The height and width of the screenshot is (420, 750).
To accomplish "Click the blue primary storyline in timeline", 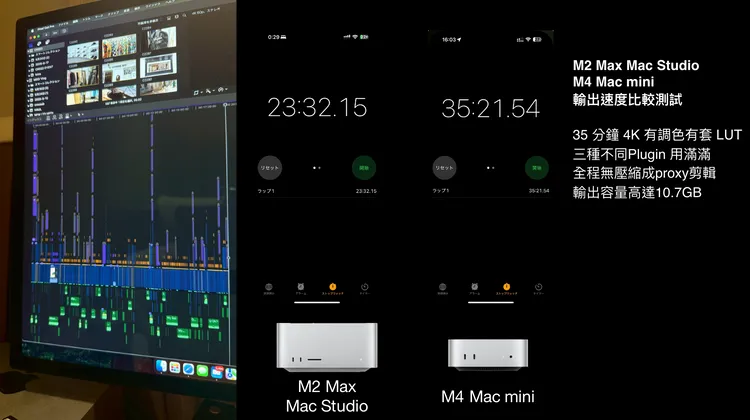I will tap(120, 272).
